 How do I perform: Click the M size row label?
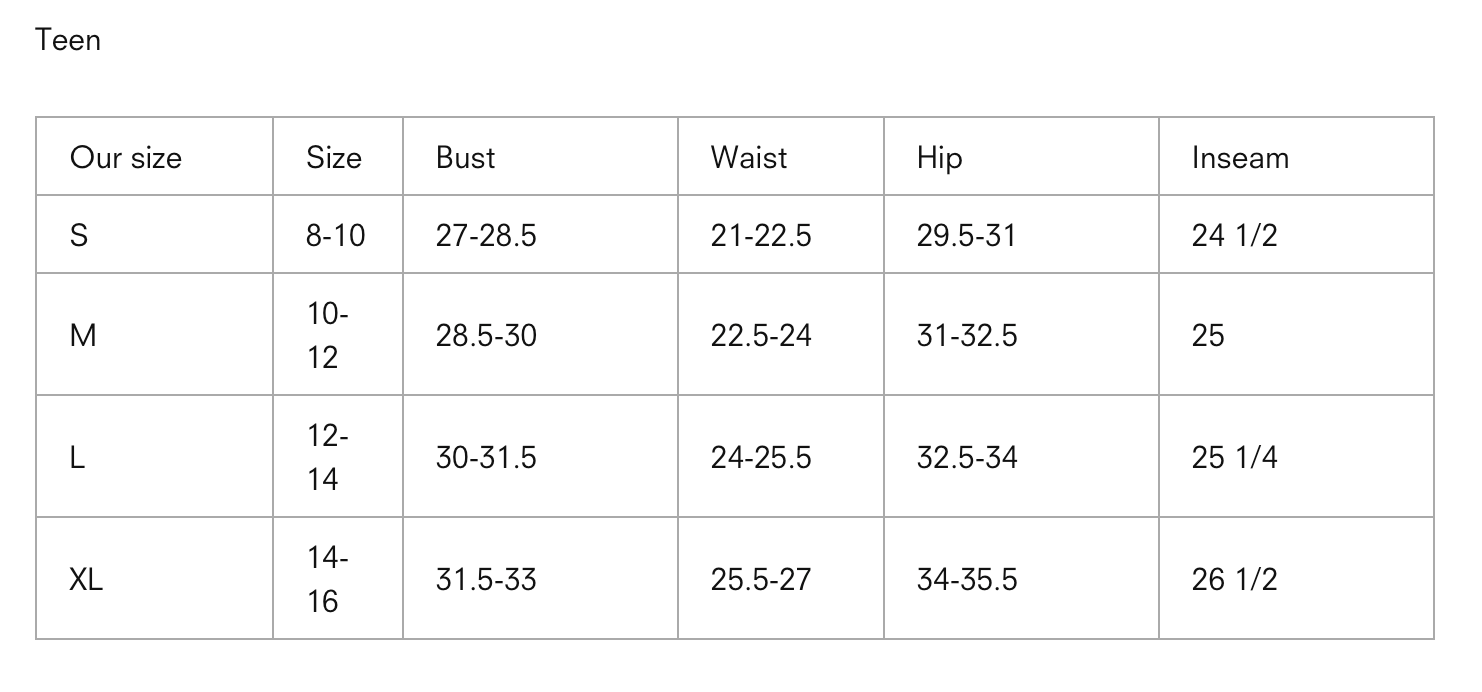coord(83,335)
